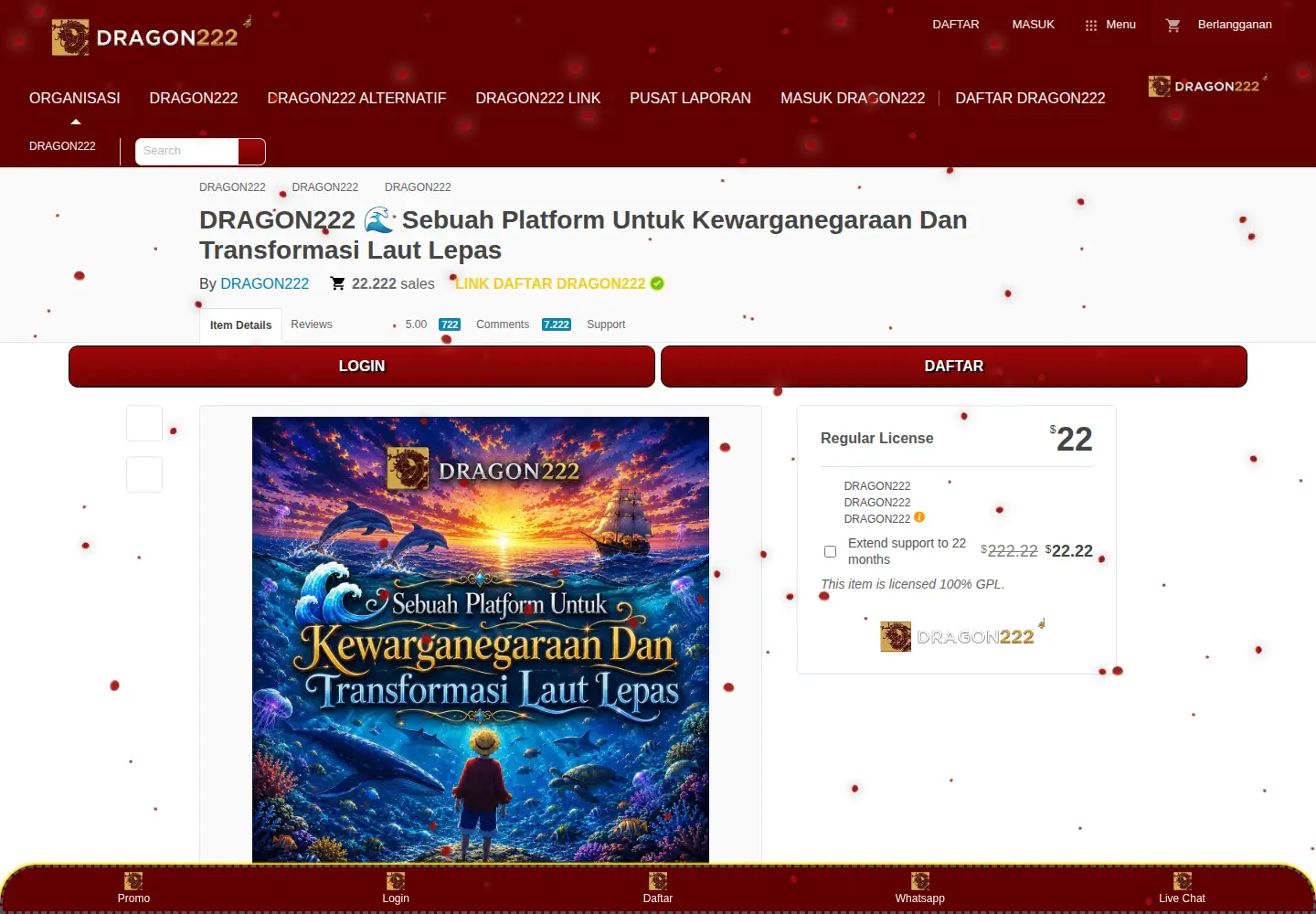The image size is (1316, 914).
Task: Click author link DRAGON222 after By
Action: (265, 283)
